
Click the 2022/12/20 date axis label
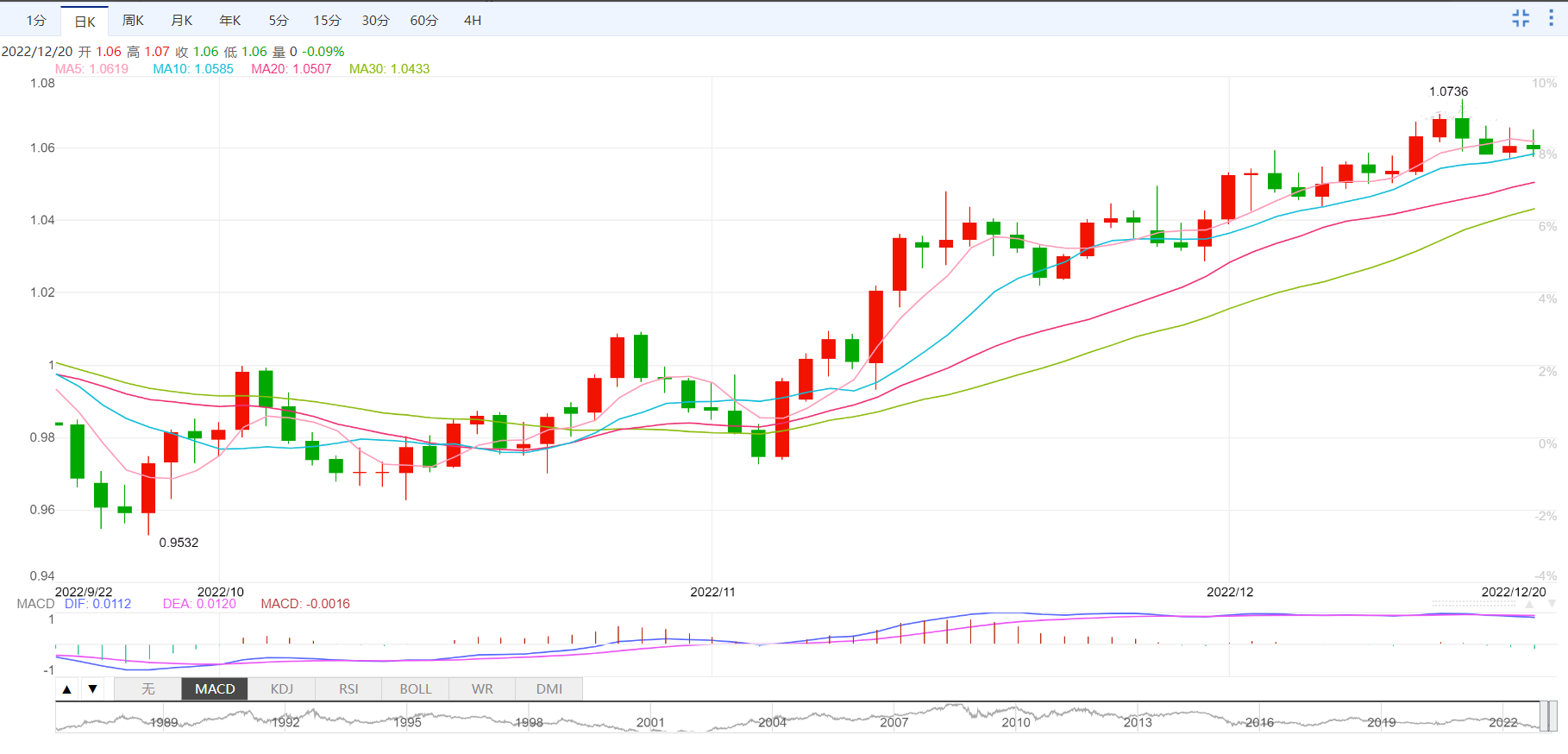(1514, 592)
